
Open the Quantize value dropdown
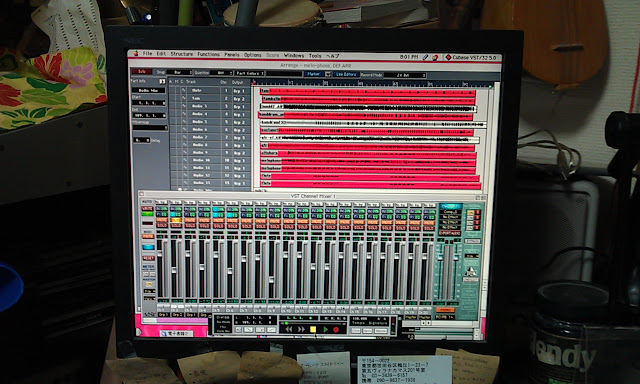[222, 73]
